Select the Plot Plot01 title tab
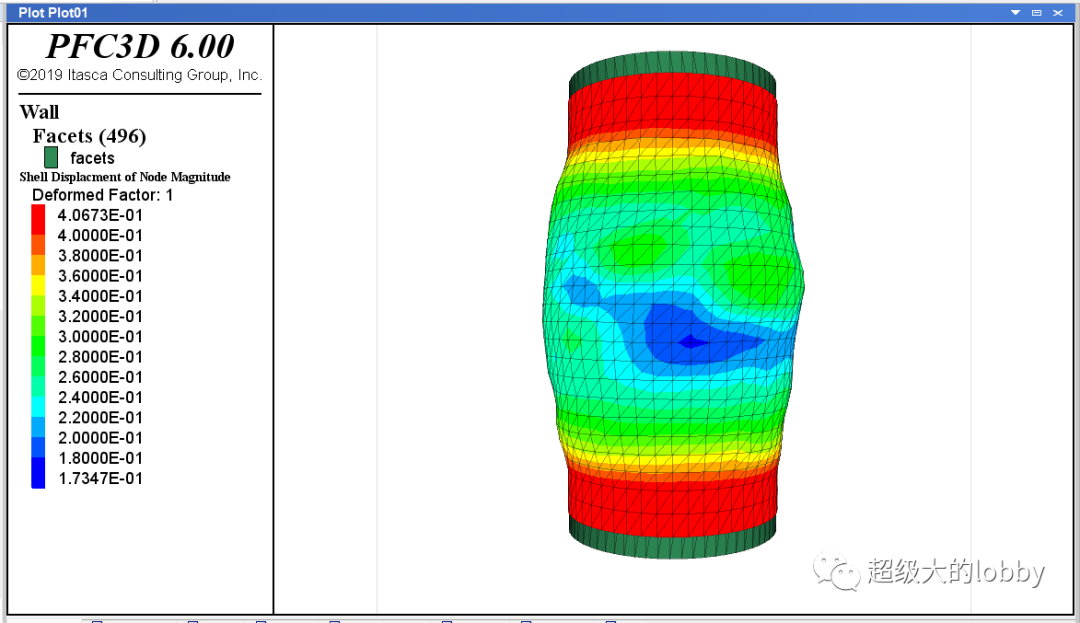Image resolution: width=1080 pixels, height=623 pixels. (53, 12)
